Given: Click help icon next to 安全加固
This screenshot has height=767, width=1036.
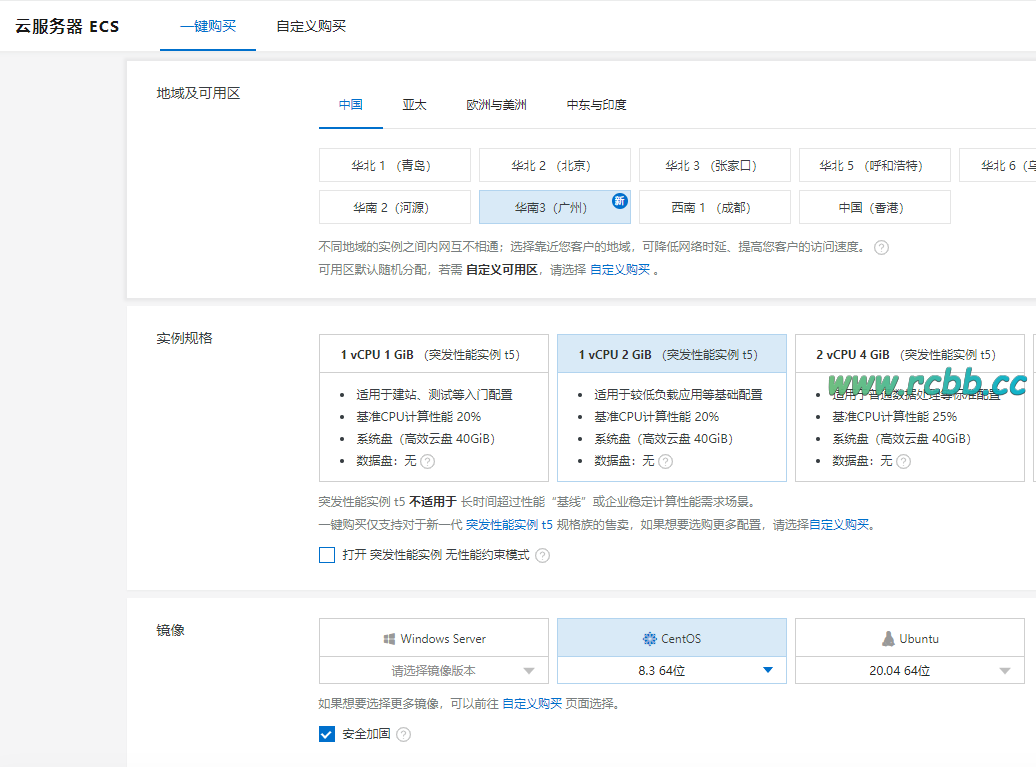Looking at the screenshot, I should click(403, 734).
